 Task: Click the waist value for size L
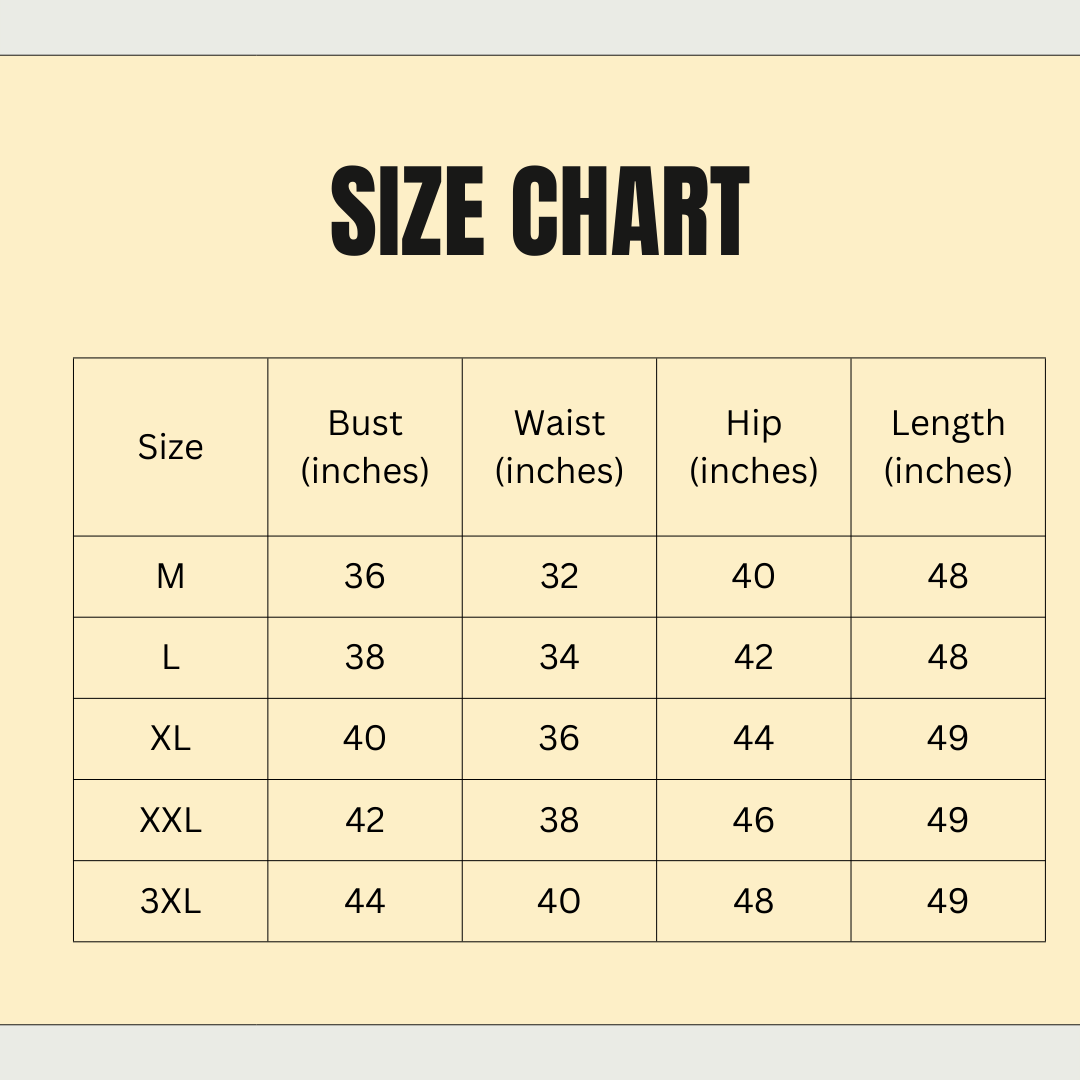[559, 658]
